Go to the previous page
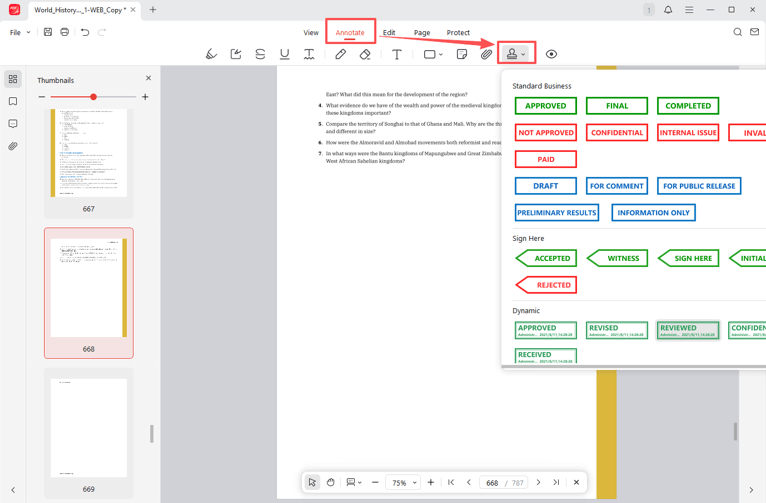This screenshot has width=766, height=503. pyautogui.click(x=468, y=482)
